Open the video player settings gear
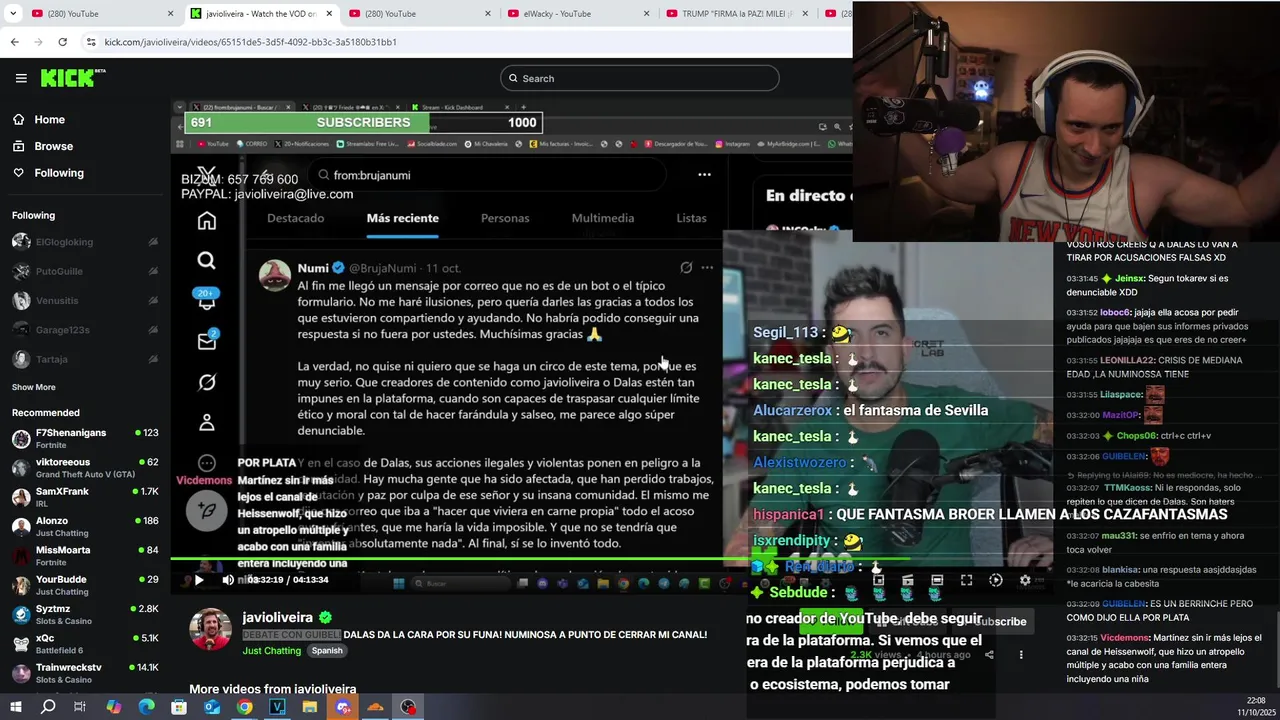This screenshot has width=1280, height=720. point(1025,579)
